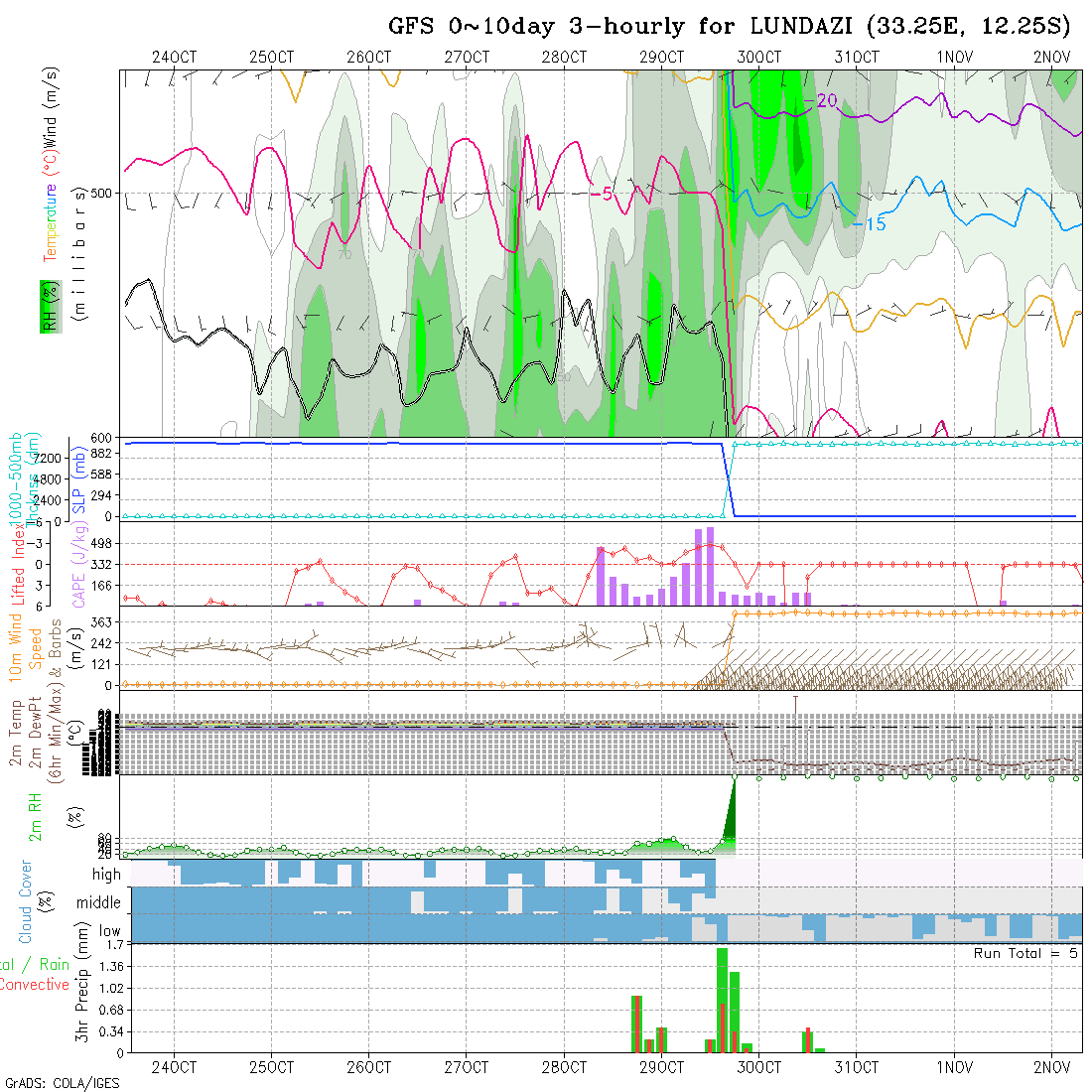Viewport: 1092px width, 1092px height.
Task: Select the "high" cloud cover row label
Action: click(106, 875)
